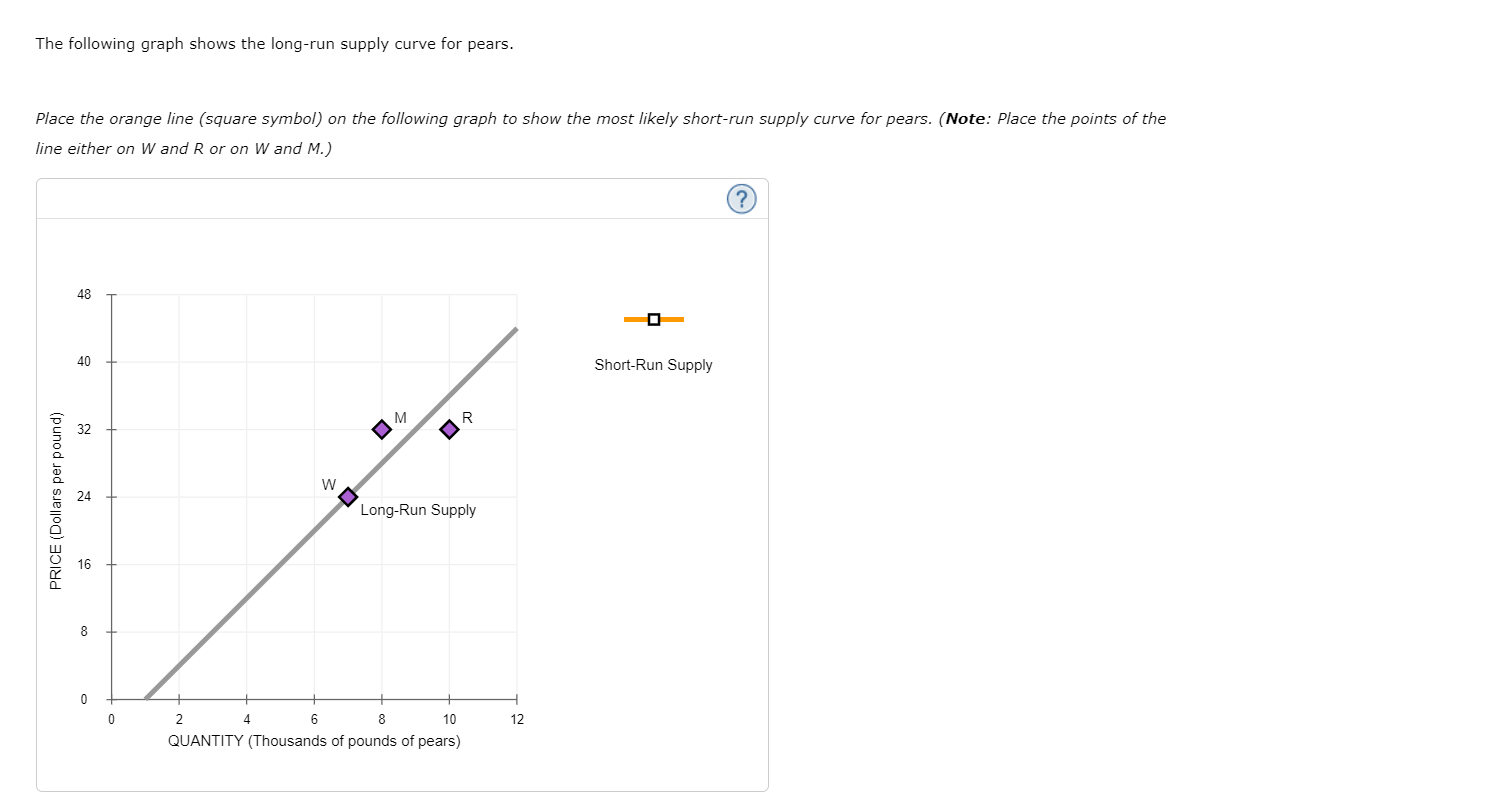Click the 48 tick on price axis
Image resolution: width=1506 pixels, height=808 pixels.
pos(83,295)
